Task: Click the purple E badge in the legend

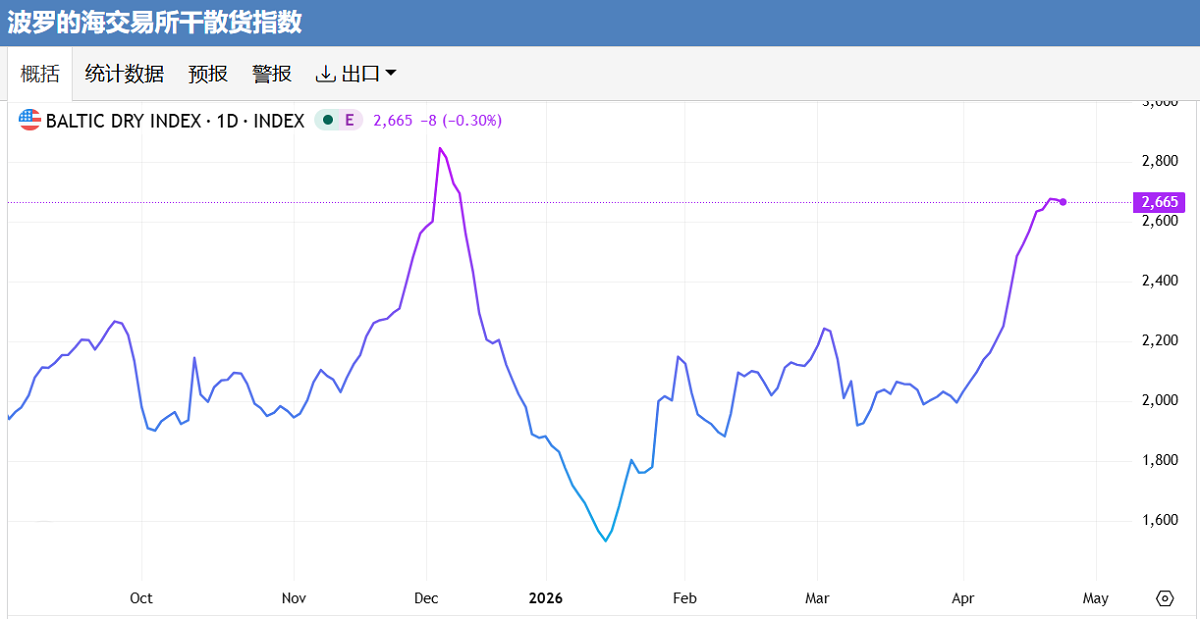Action: click(x=349, y=121)
